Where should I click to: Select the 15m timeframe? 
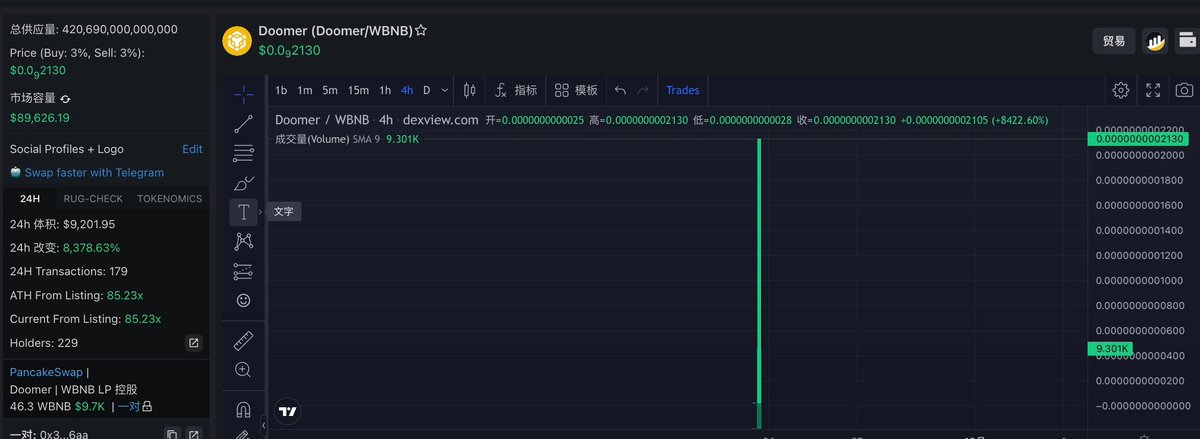click(358, 90)
